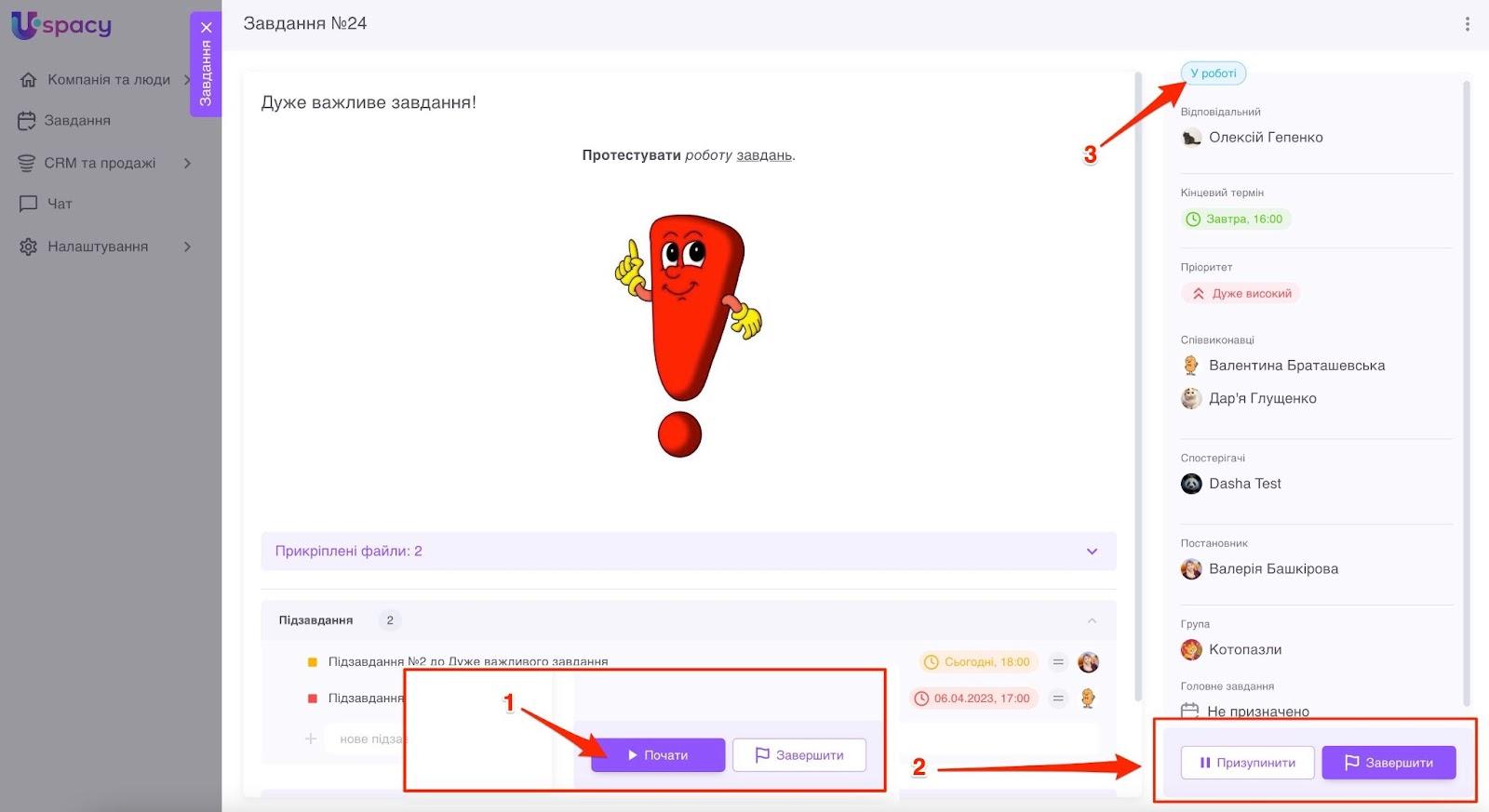Viewport: 1489px width, 812px height.
Task: Click the Дар'я Глущенко avatar
Action: tap(1191, 399)
